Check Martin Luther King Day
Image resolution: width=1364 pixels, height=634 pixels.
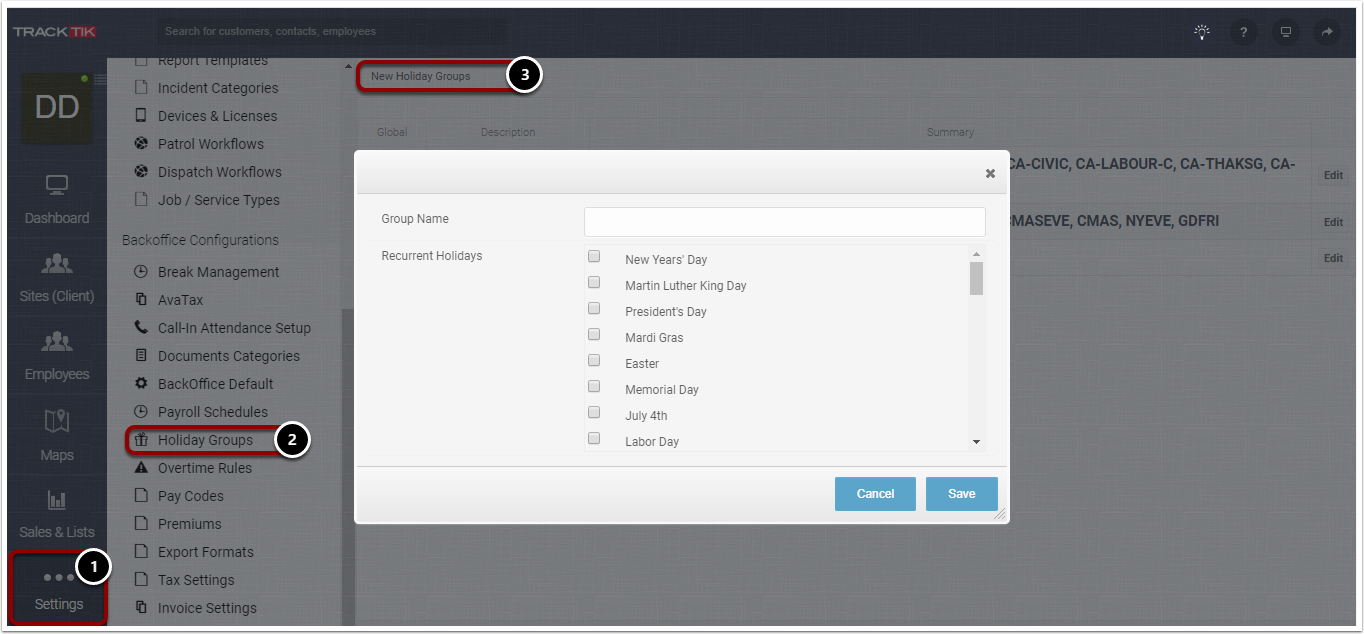[594, 283]
